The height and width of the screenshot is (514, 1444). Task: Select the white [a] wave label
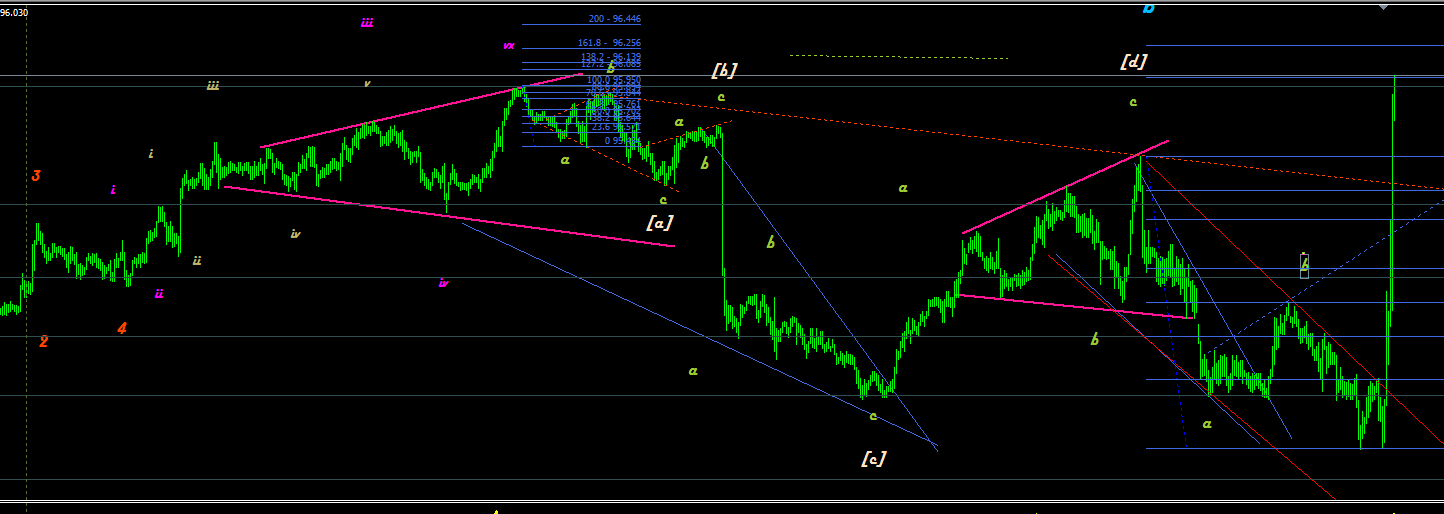pyautogui.click(x=659, y=222)
